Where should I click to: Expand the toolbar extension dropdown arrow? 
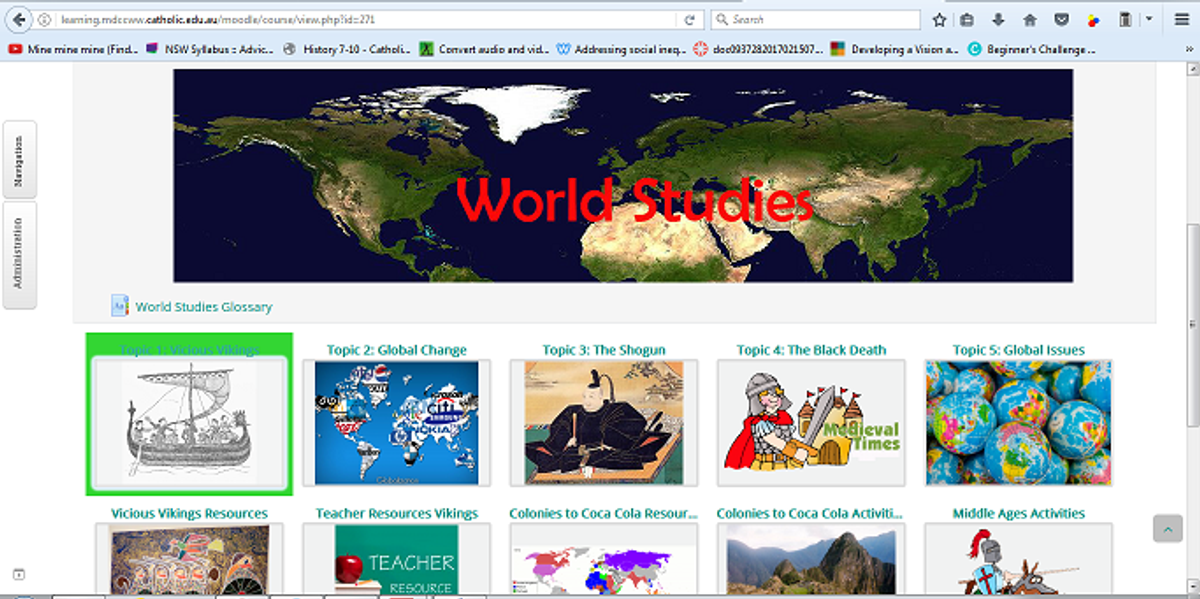click(x=1149, y=20)
